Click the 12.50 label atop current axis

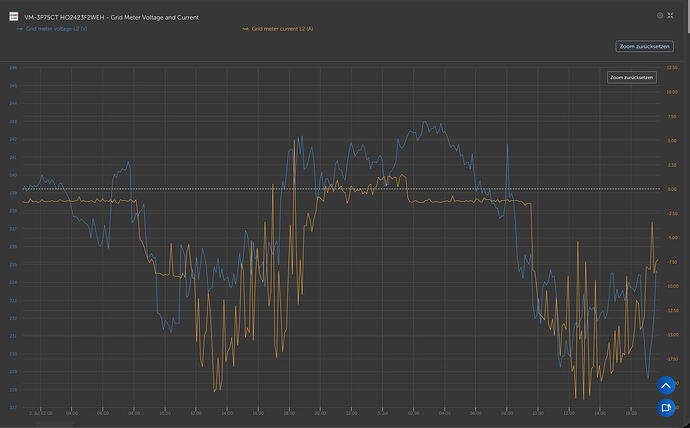click(x=672, y=68)
